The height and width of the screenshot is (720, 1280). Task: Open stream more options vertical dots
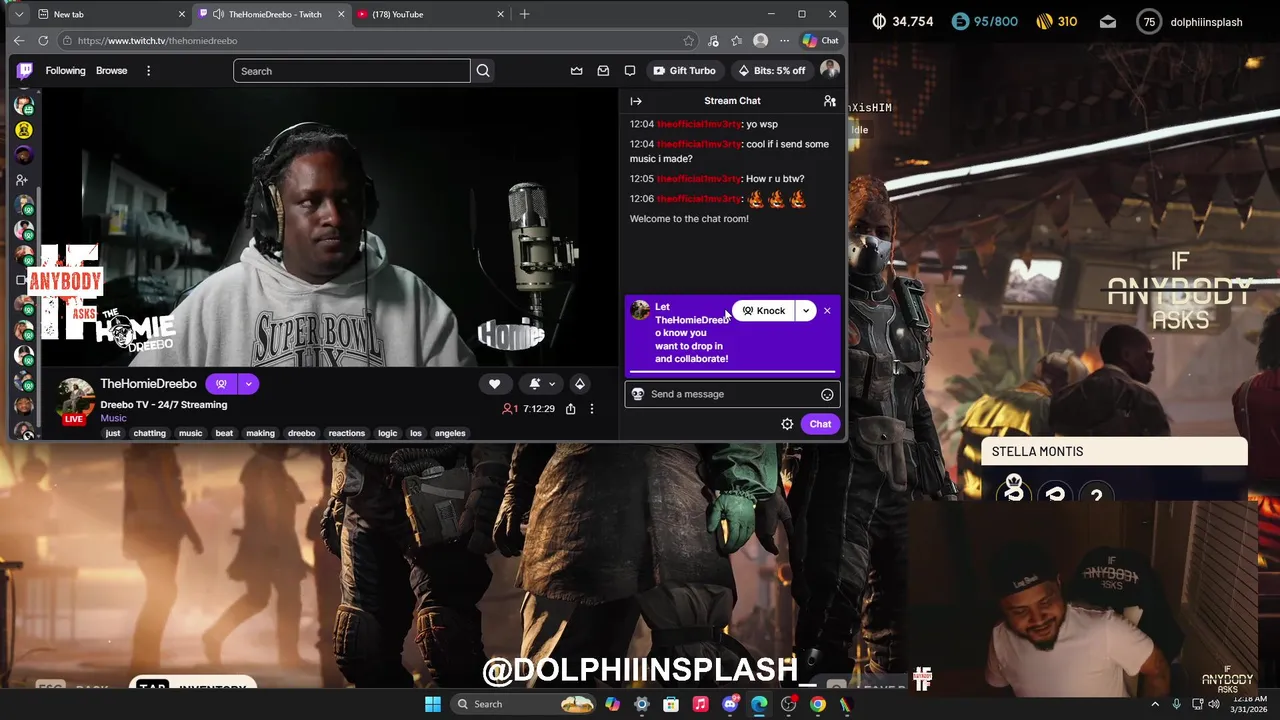591,409
